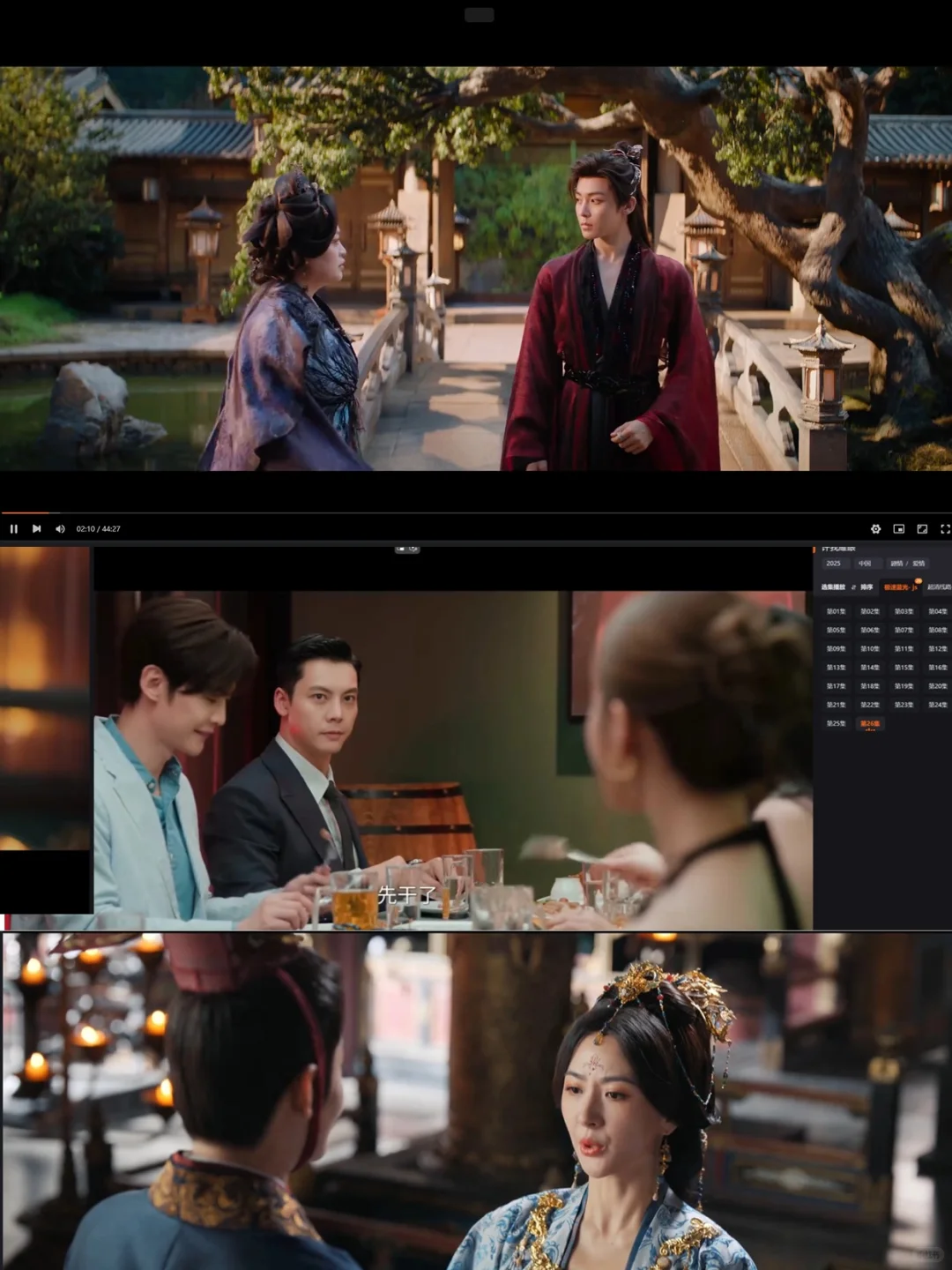
Task: Play episode 第03集
Action: pos(904,611)
